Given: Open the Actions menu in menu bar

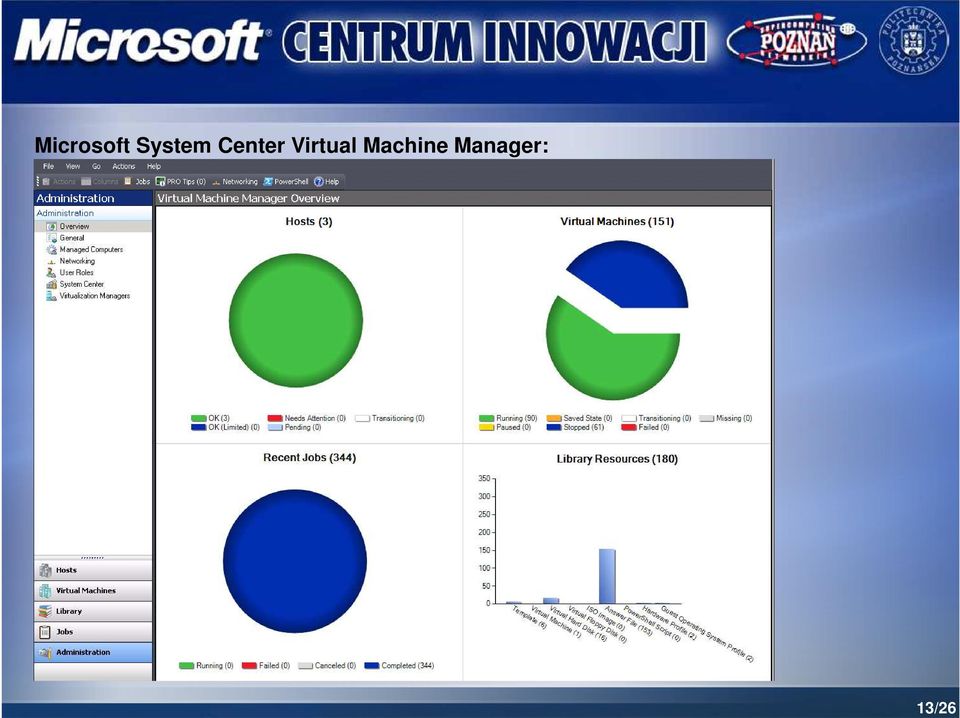Looking at the screenshot, I should pos(123,166).
